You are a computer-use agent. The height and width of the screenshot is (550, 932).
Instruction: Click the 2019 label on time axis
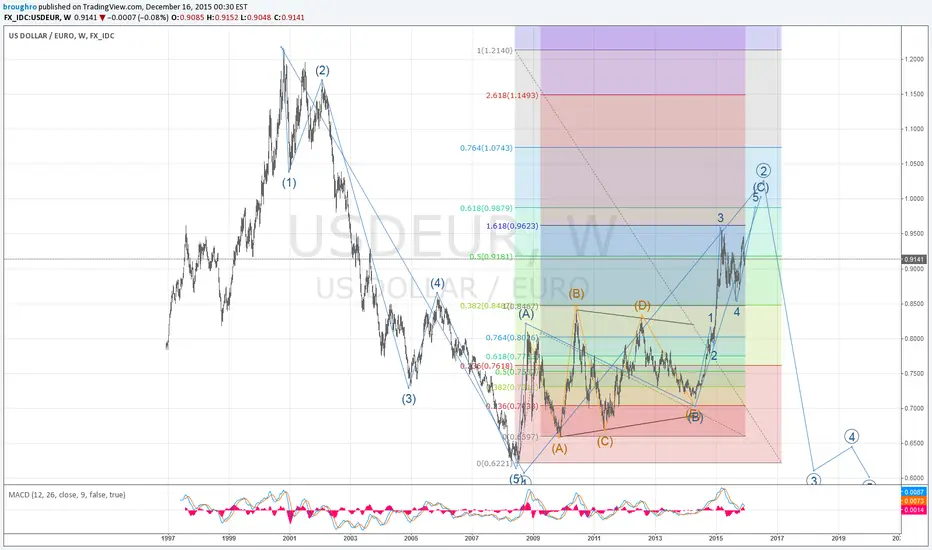click(837, 538)
